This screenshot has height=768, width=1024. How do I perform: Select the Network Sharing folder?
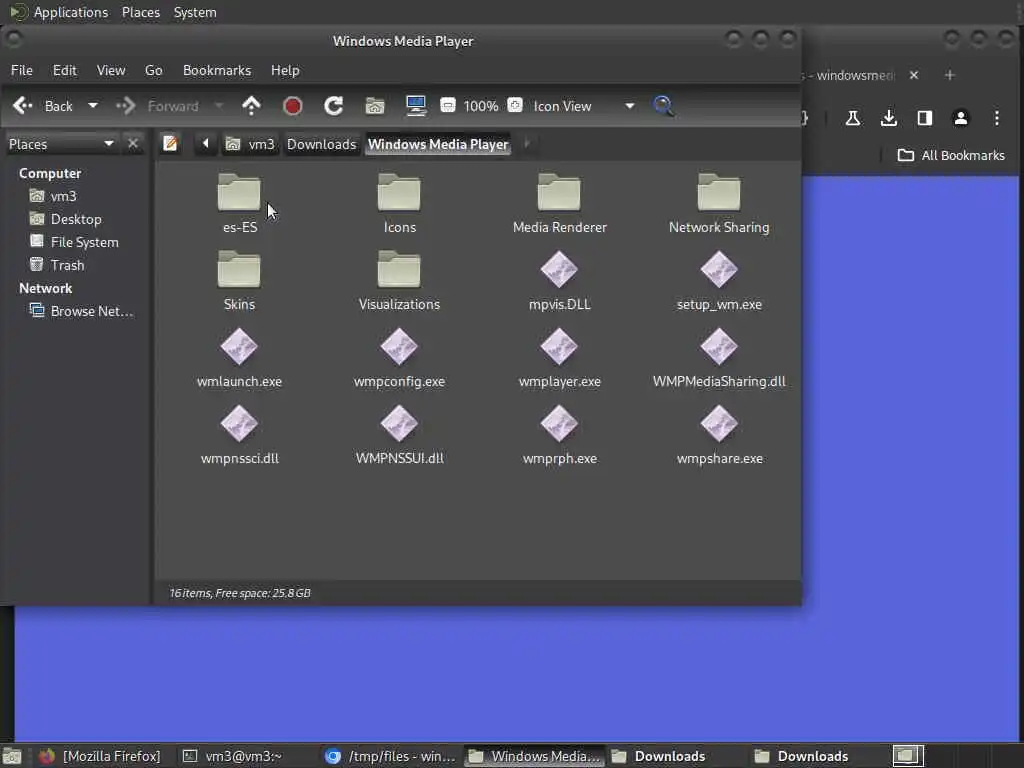click(x=719, y=203)
